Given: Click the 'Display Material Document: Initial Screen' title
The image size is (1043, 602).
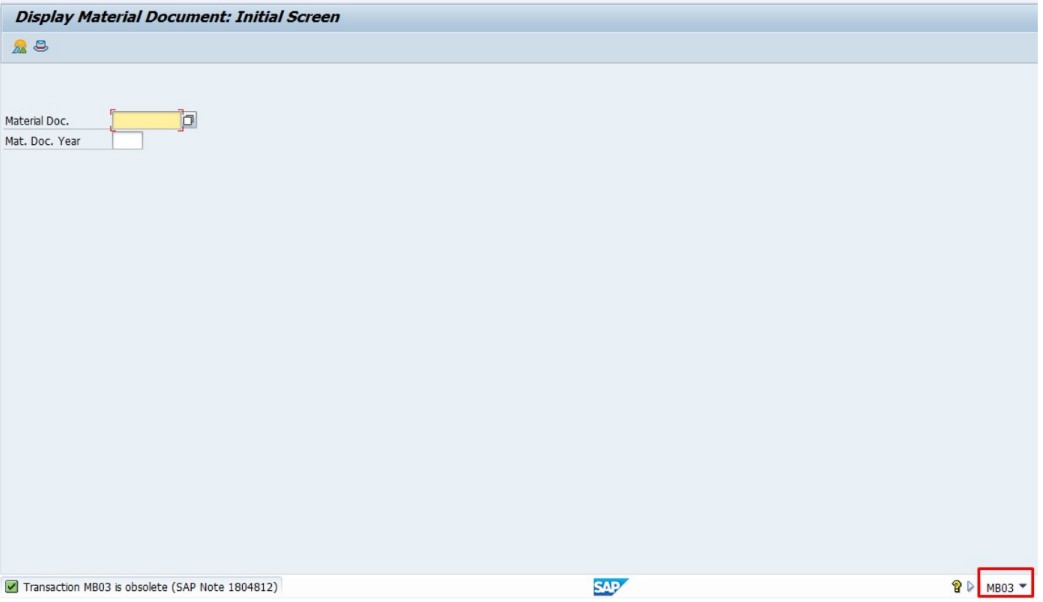Looking at the screenshot, I should [x=177, y=17].
